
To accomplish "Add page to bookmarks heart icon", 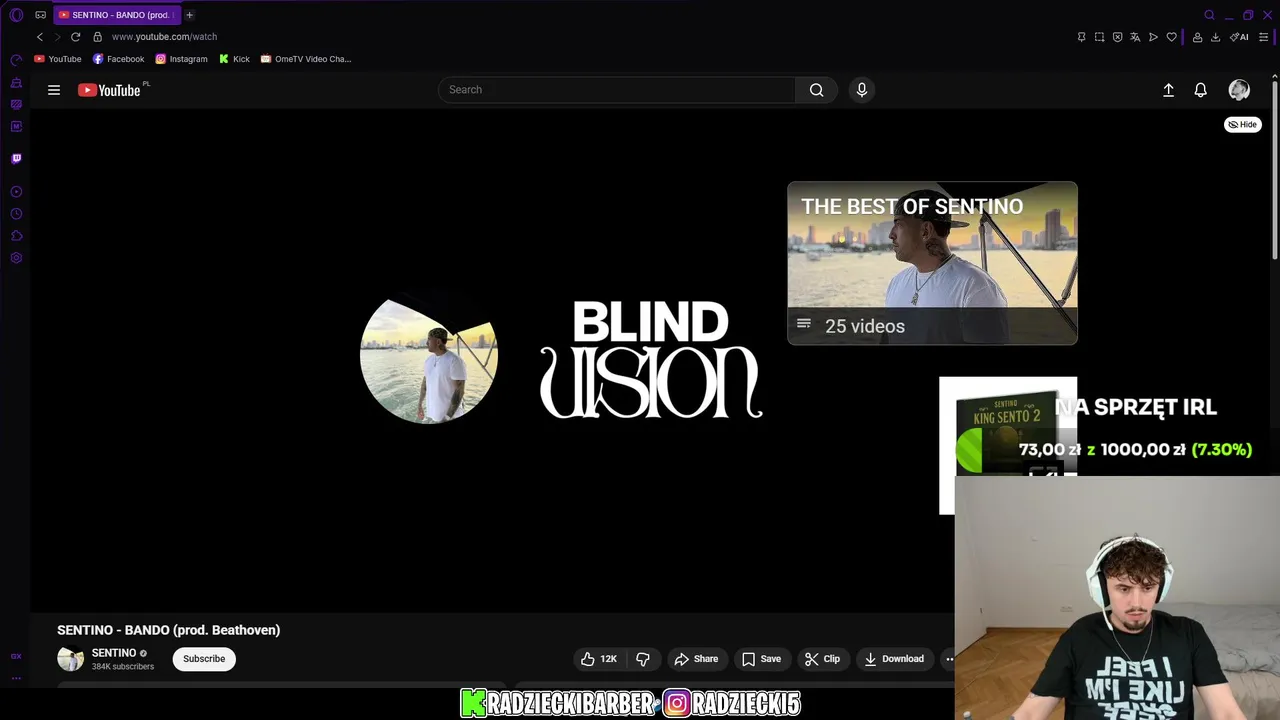I will coord(1171,37).
